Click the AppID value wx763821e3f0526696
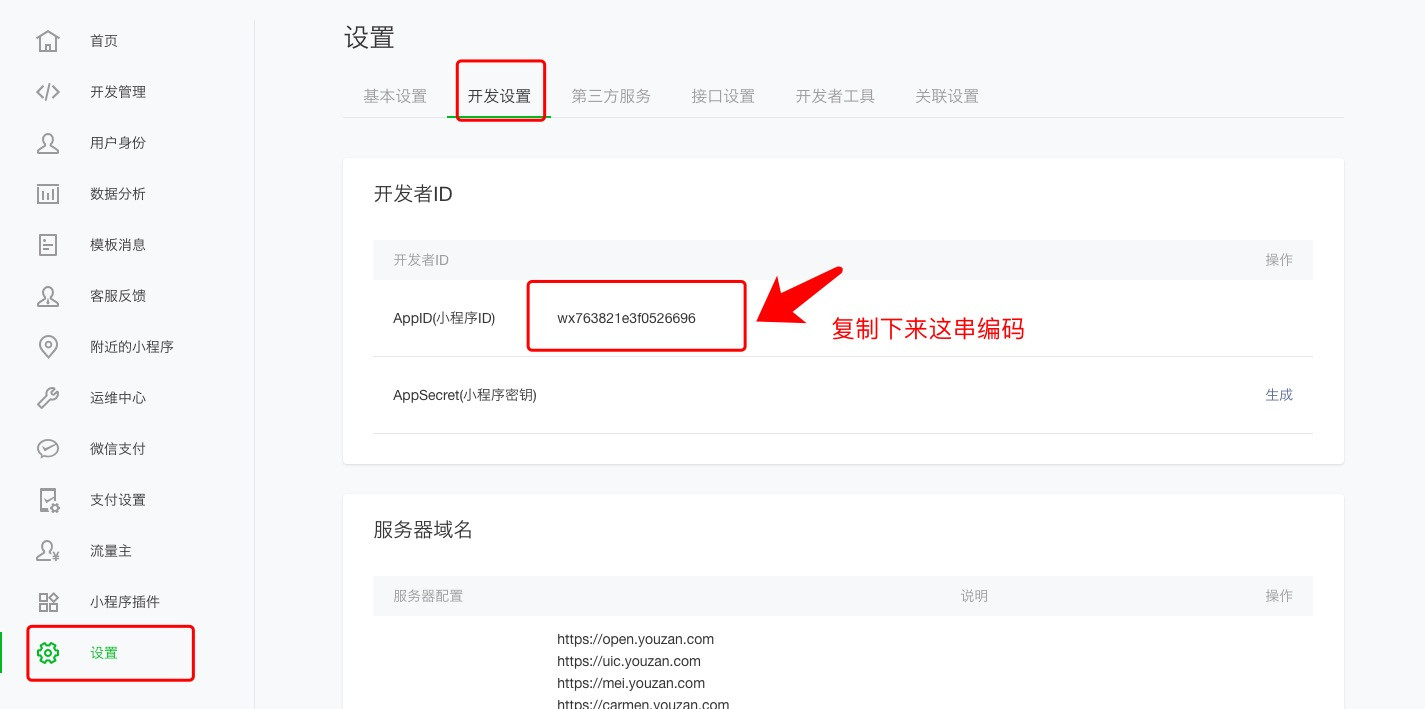Image resolution: width=1425 pixels, height=709 pixels. [627, 318]
